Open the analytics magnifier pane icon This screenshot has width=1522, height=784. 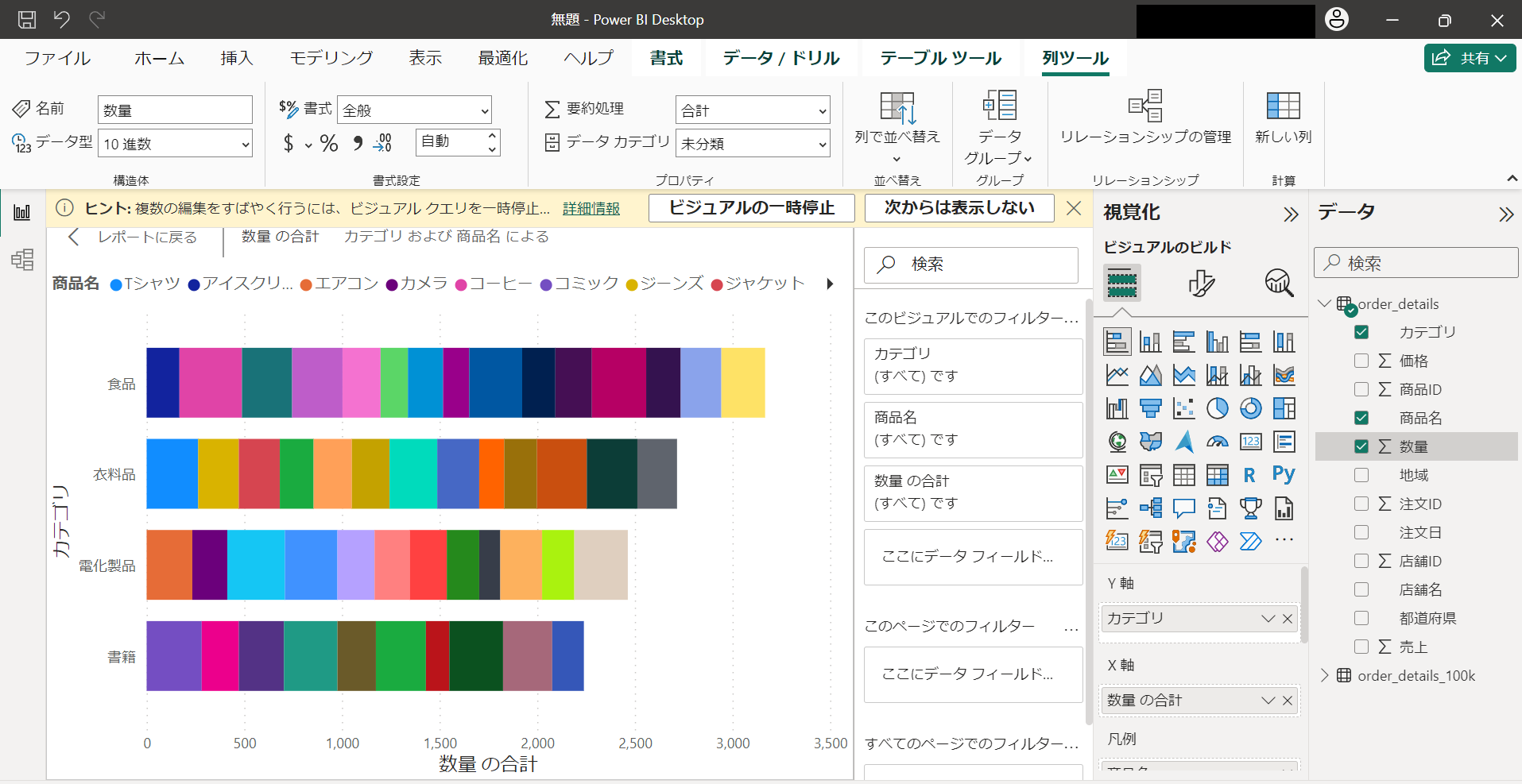pos(1279,283)
